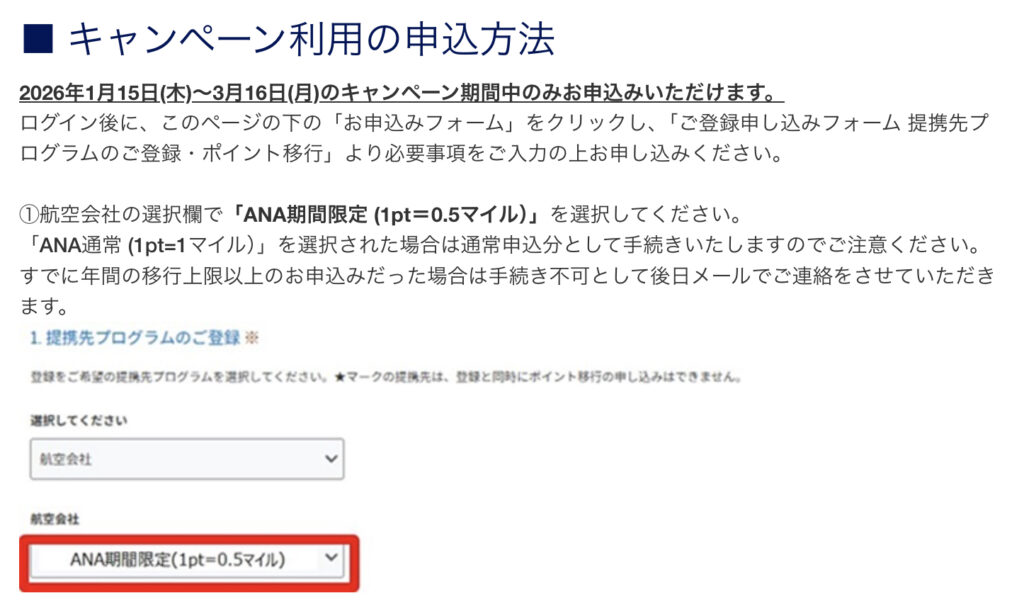Click the orange ※ required mark

(252, 338)
